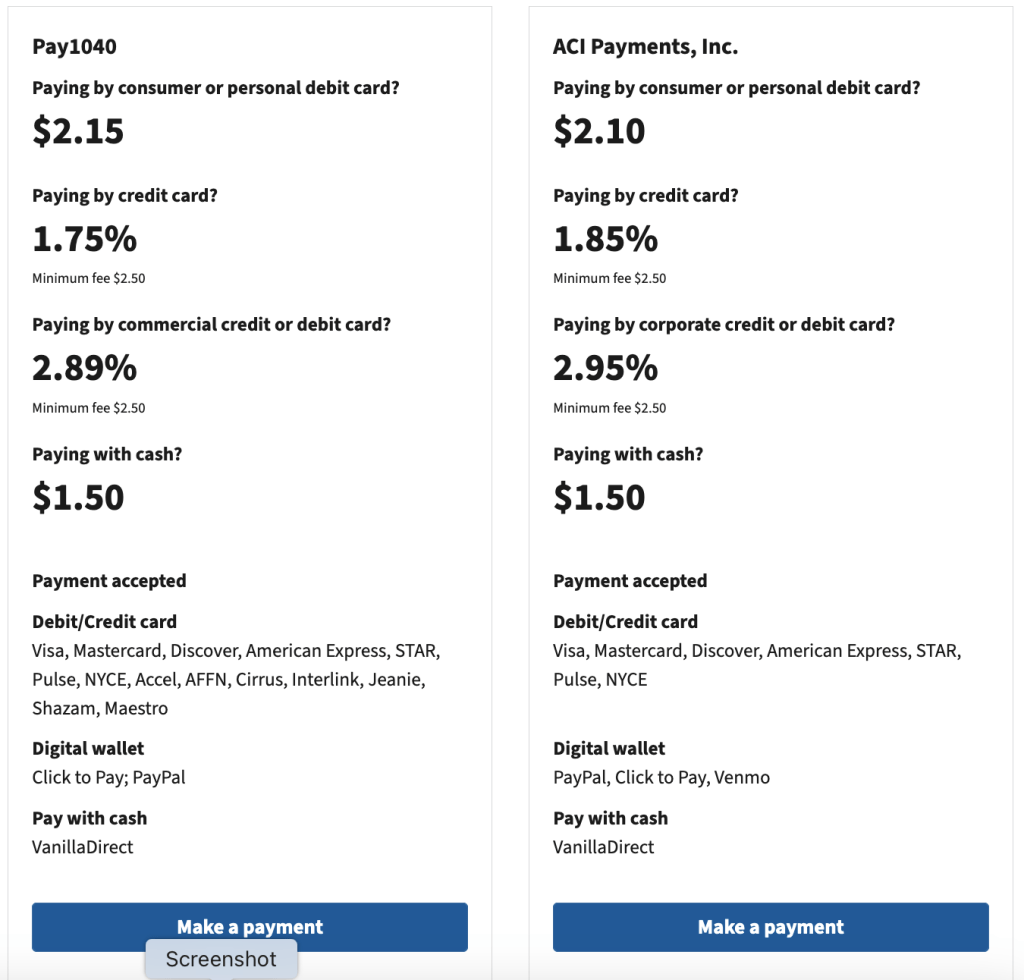The width and height of the screenshot is (1024, 980).
Task: Click the Pay1040 Make a payment button
Action: (249, 926)
